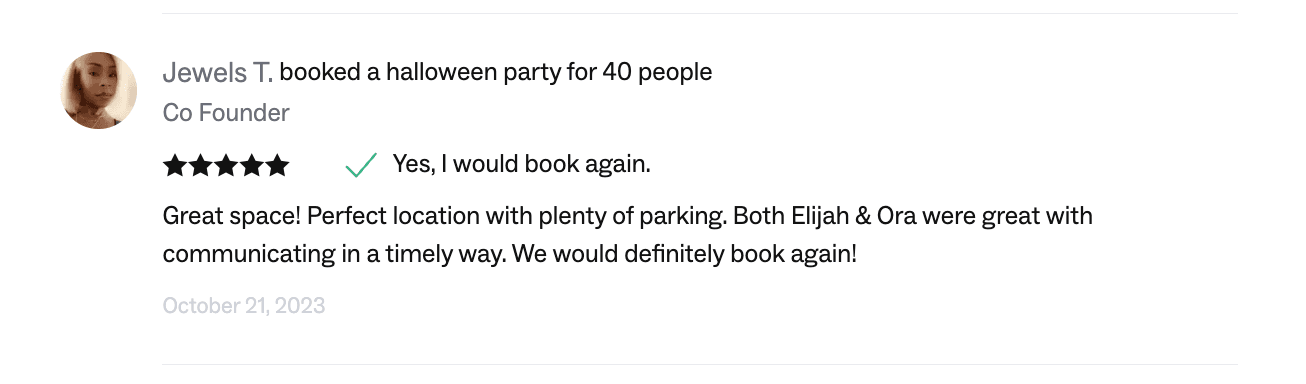
Task: Open the reviewer name Jewels T.
Action: [x=218, y=73]
